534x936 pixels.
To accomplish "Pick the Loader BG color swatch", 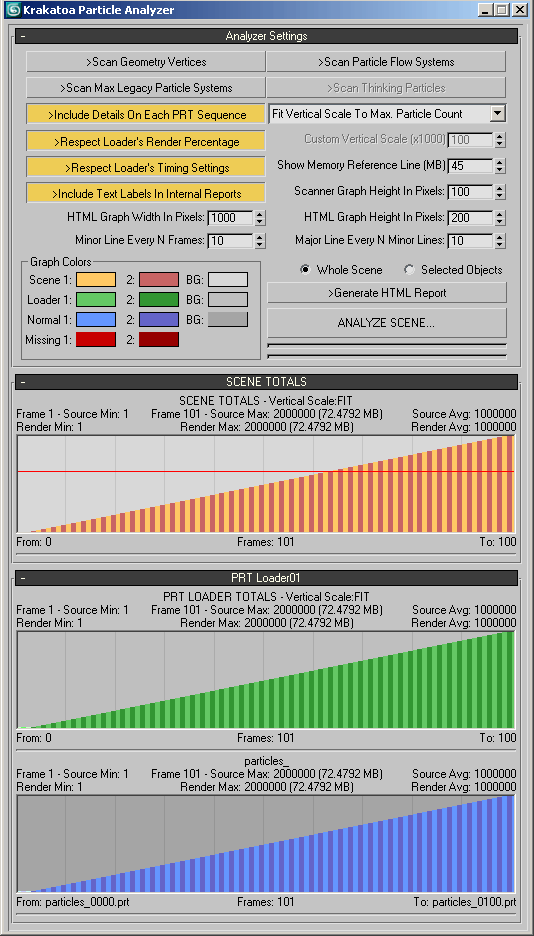I will 228,300.
